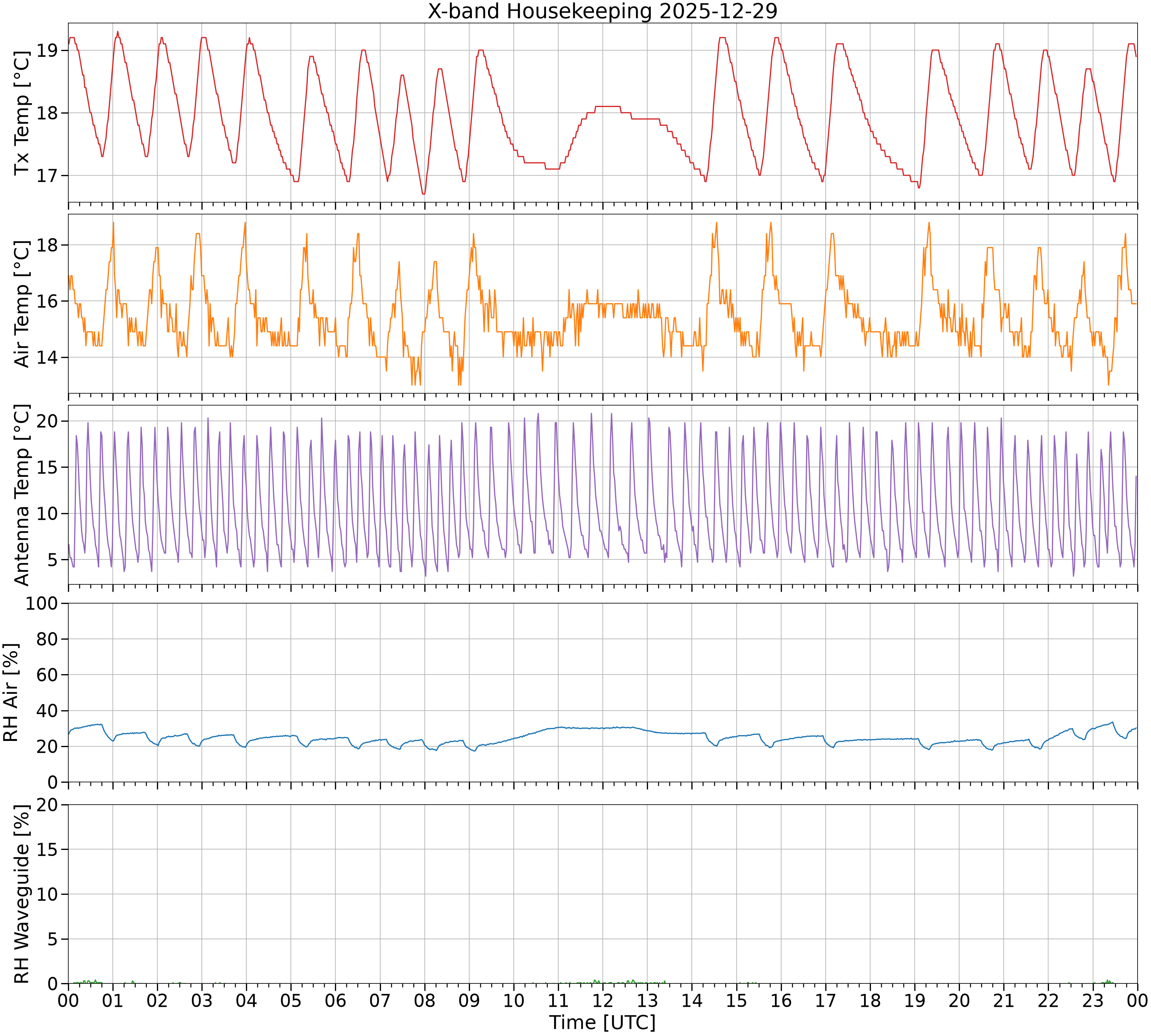The width and height of the screenshot is (1151, 1036).
Task: Click the 12 hour tick label
Action: click(x=602, y=1000)
